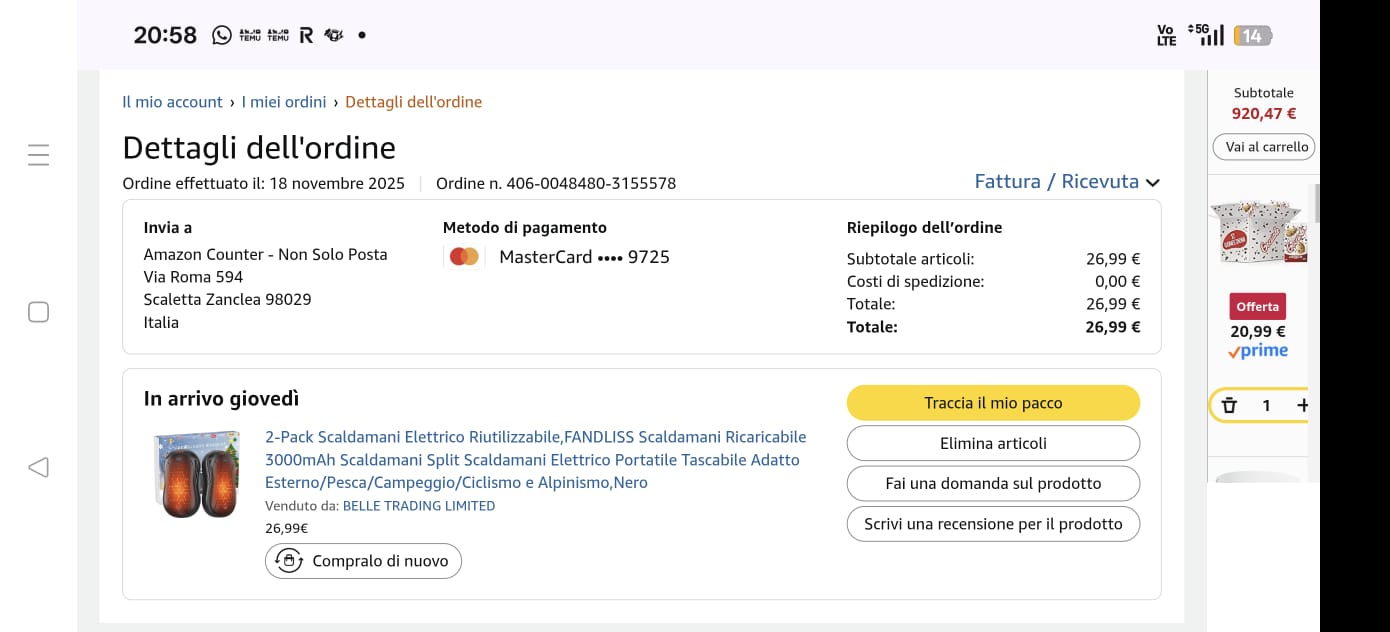Image resolution: width=1390 pixels, height=632 pixels.
Task: Select Scrivi una recensione per il prodotto
Action: pos(993,524)
